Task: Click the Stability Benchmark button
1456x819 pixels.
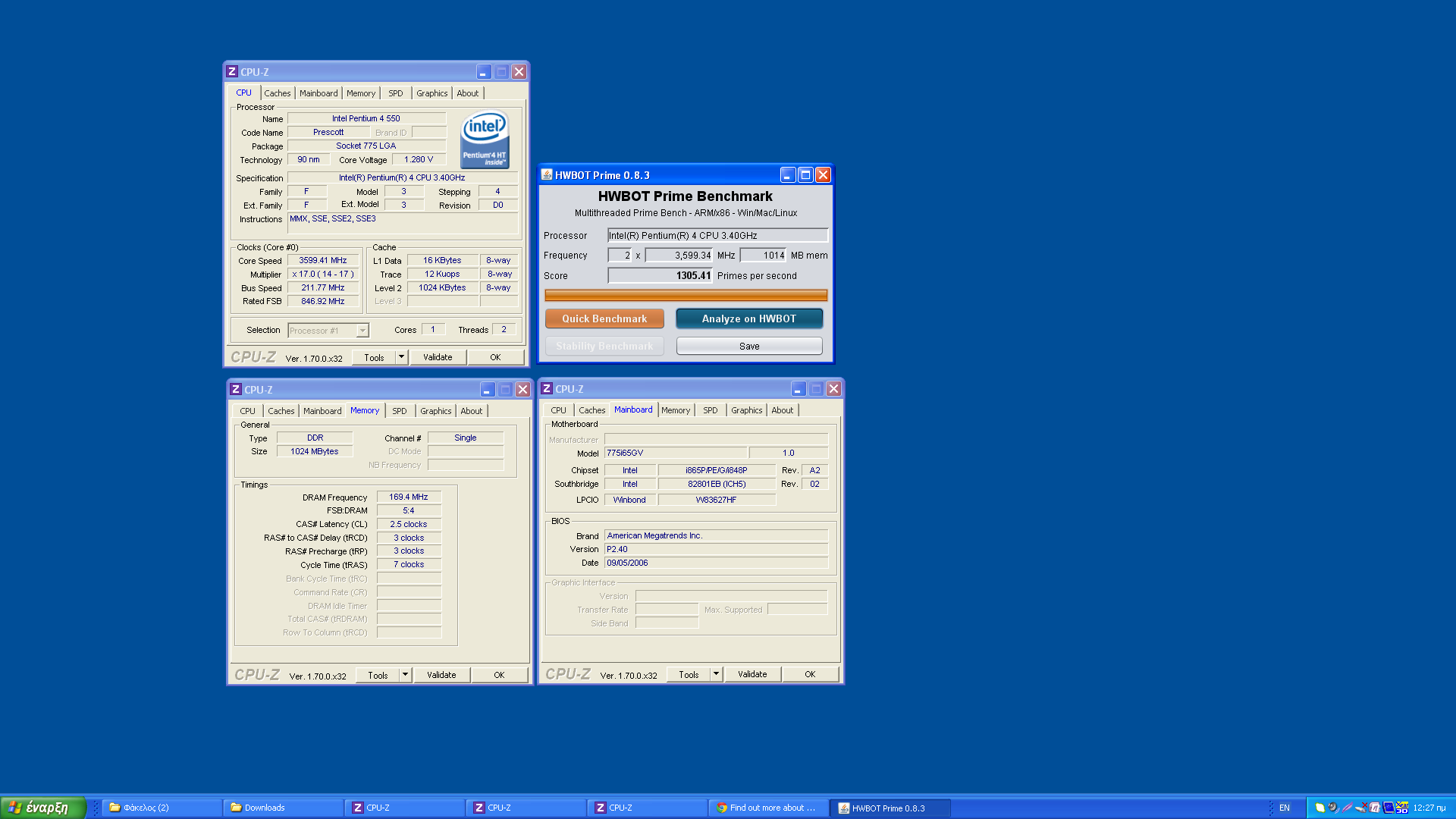Action: pyautogui.click(x=604, y=346)
